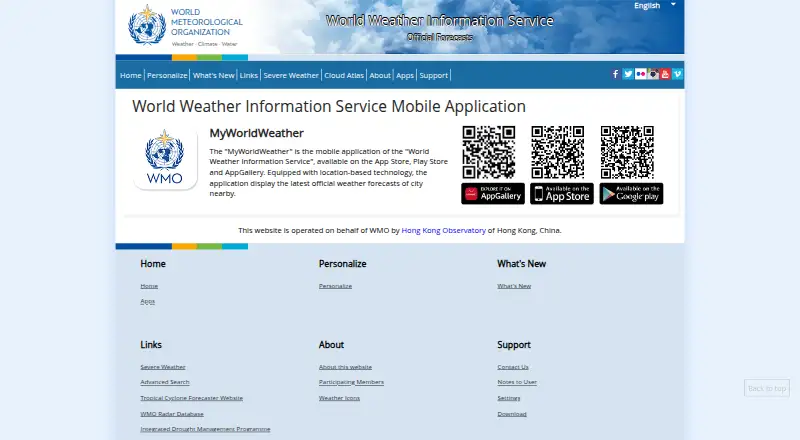This screenshot has height=440, width=800.
Task: Open Support in the navigation bar
Action: click(433, 75)
